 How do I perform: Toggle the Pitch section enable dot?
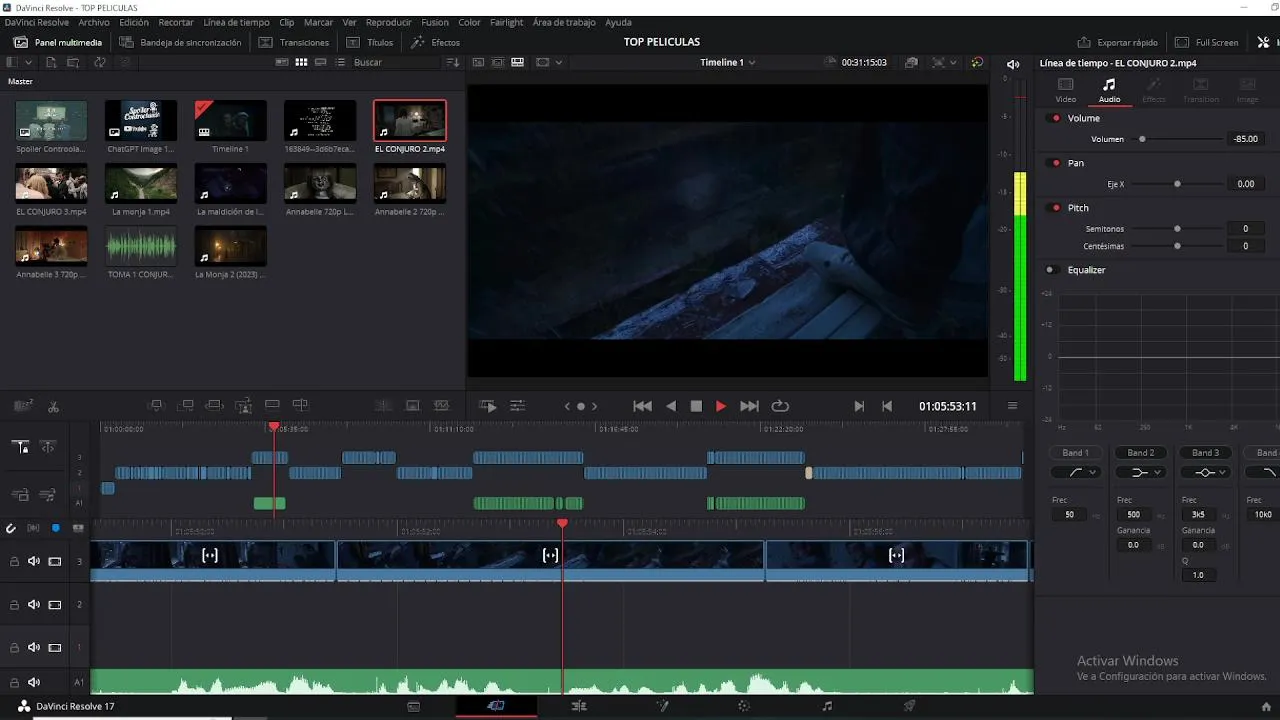click(1056, 208)
